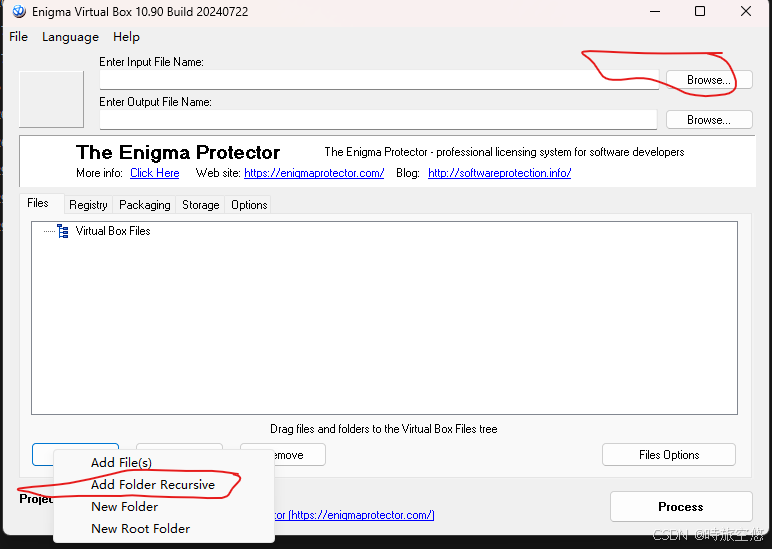Open the Language menu
The height and width of the screenshot is (549, 772).
70,37
